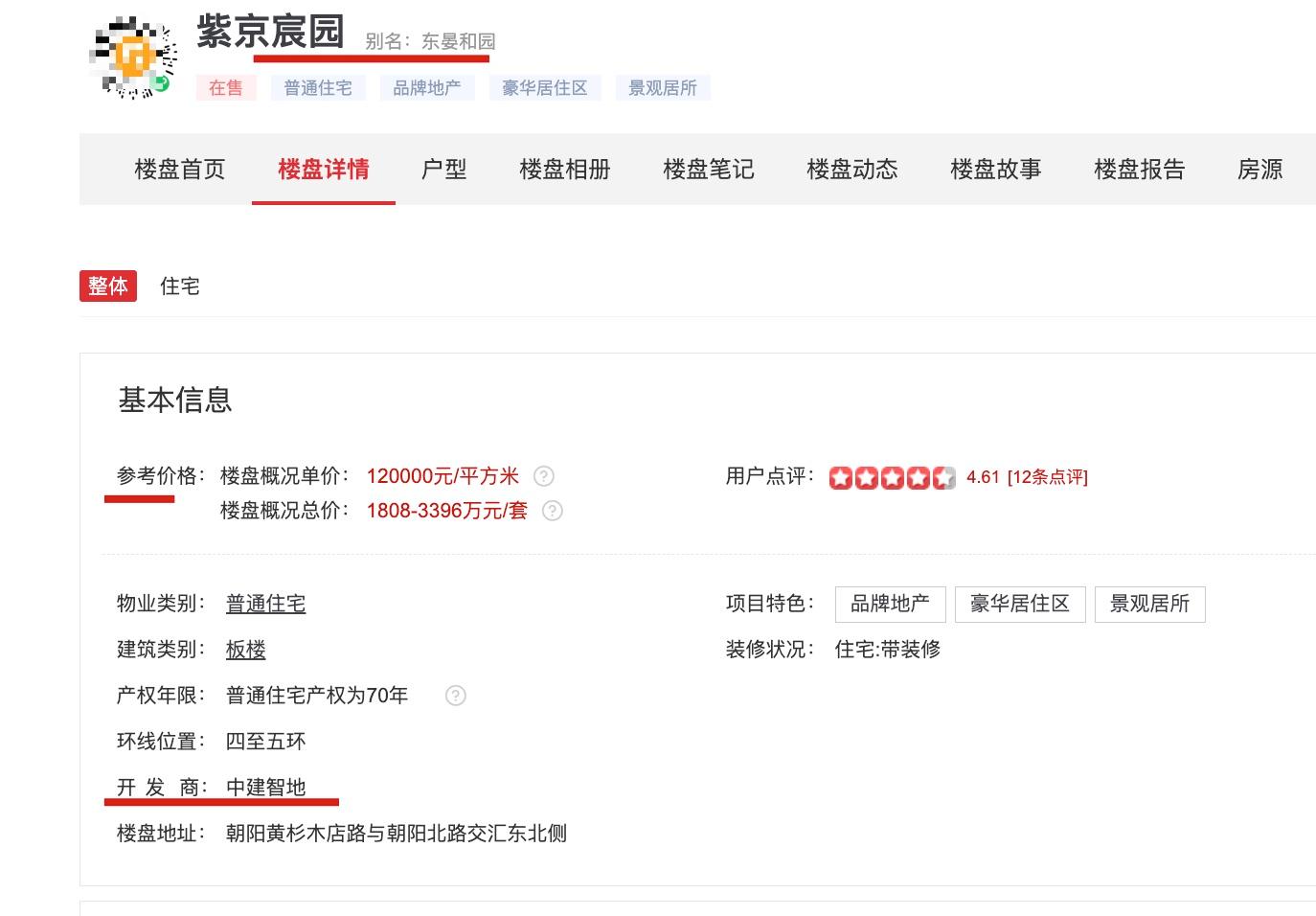
Task: Open the 楼盘报告 tab
Action: [1140, 170]
